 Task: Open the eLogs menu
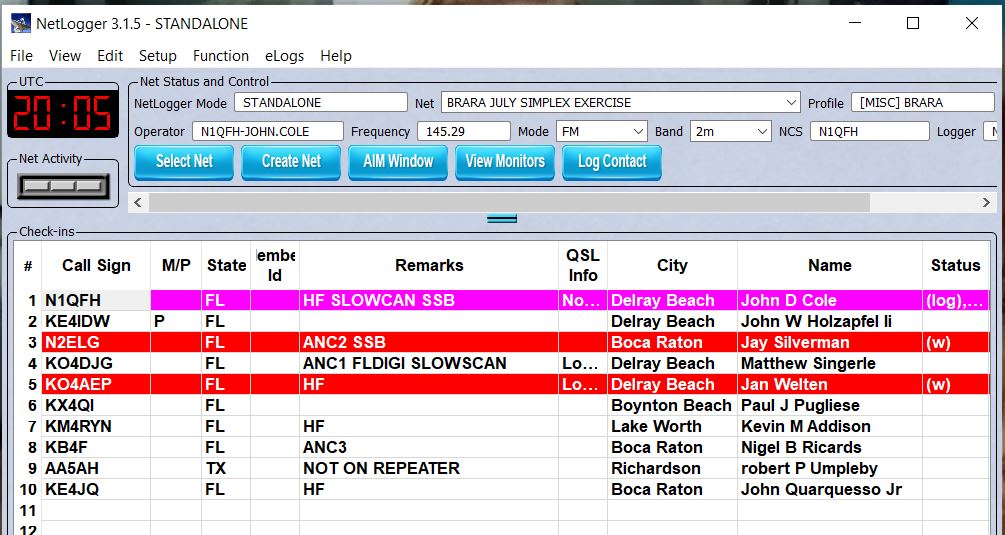pos(284,56)
